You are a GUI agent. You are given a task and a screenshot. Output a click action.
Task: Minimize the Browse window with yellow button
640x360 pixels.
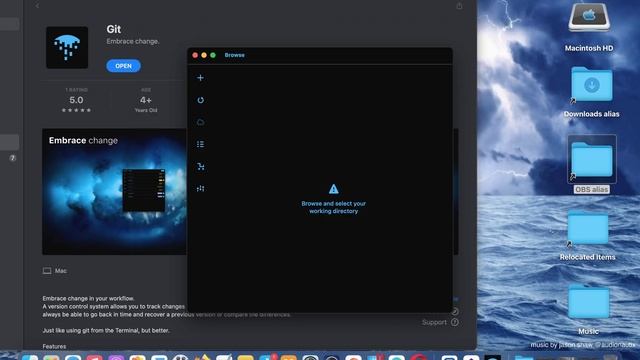pos(204,55)
